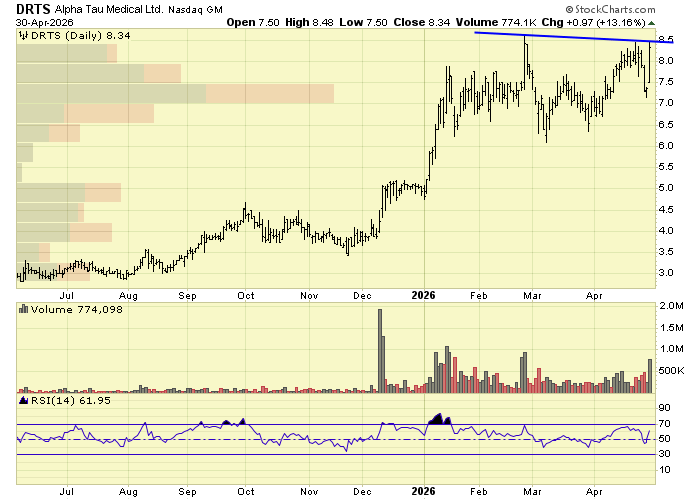Click the 3.0 price axis label
Image resolution: width=700 pixels, height=500 pixels.
point(666,273)
